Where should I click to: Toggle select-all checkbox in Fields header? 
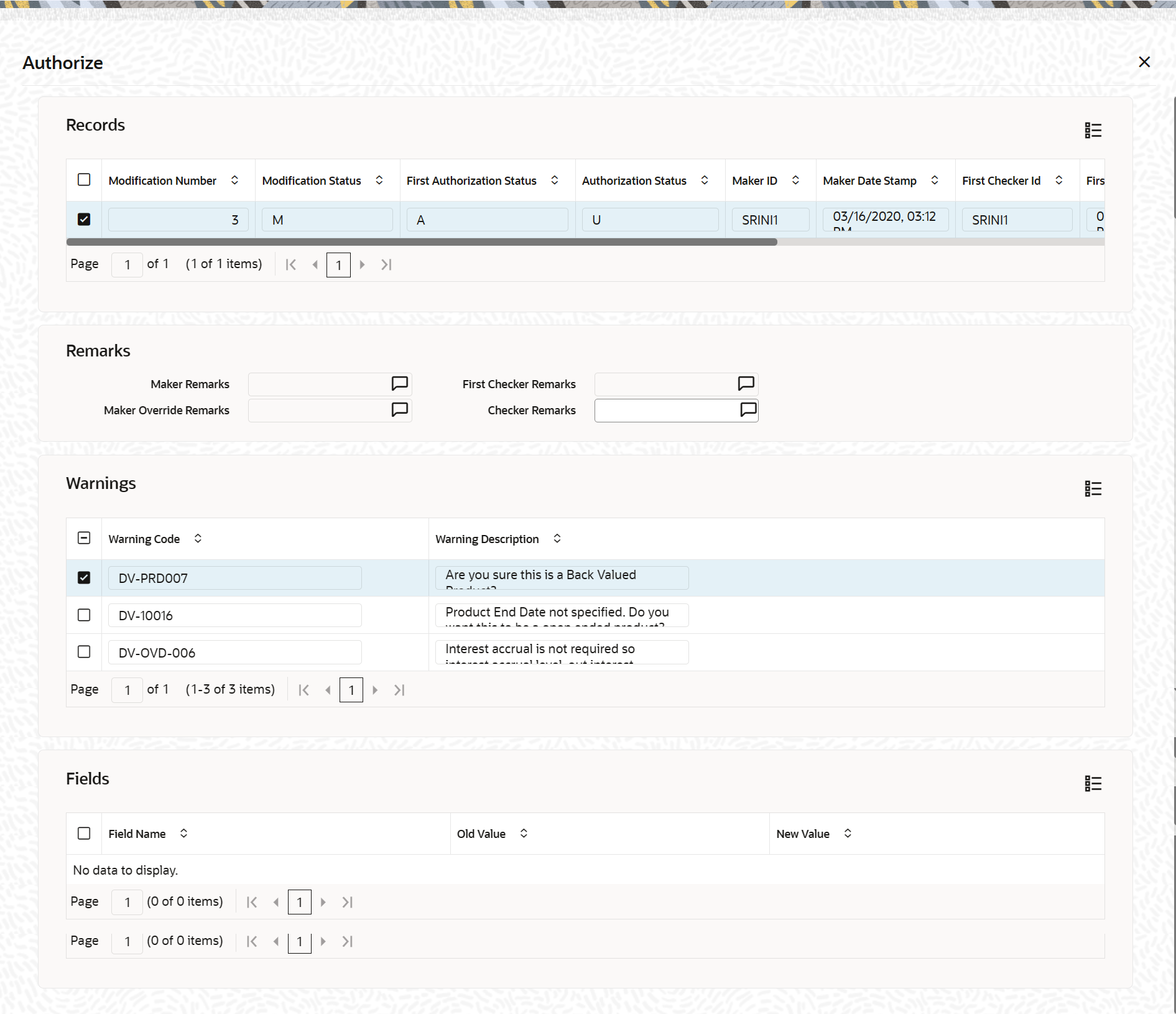[x=84, y=833]
